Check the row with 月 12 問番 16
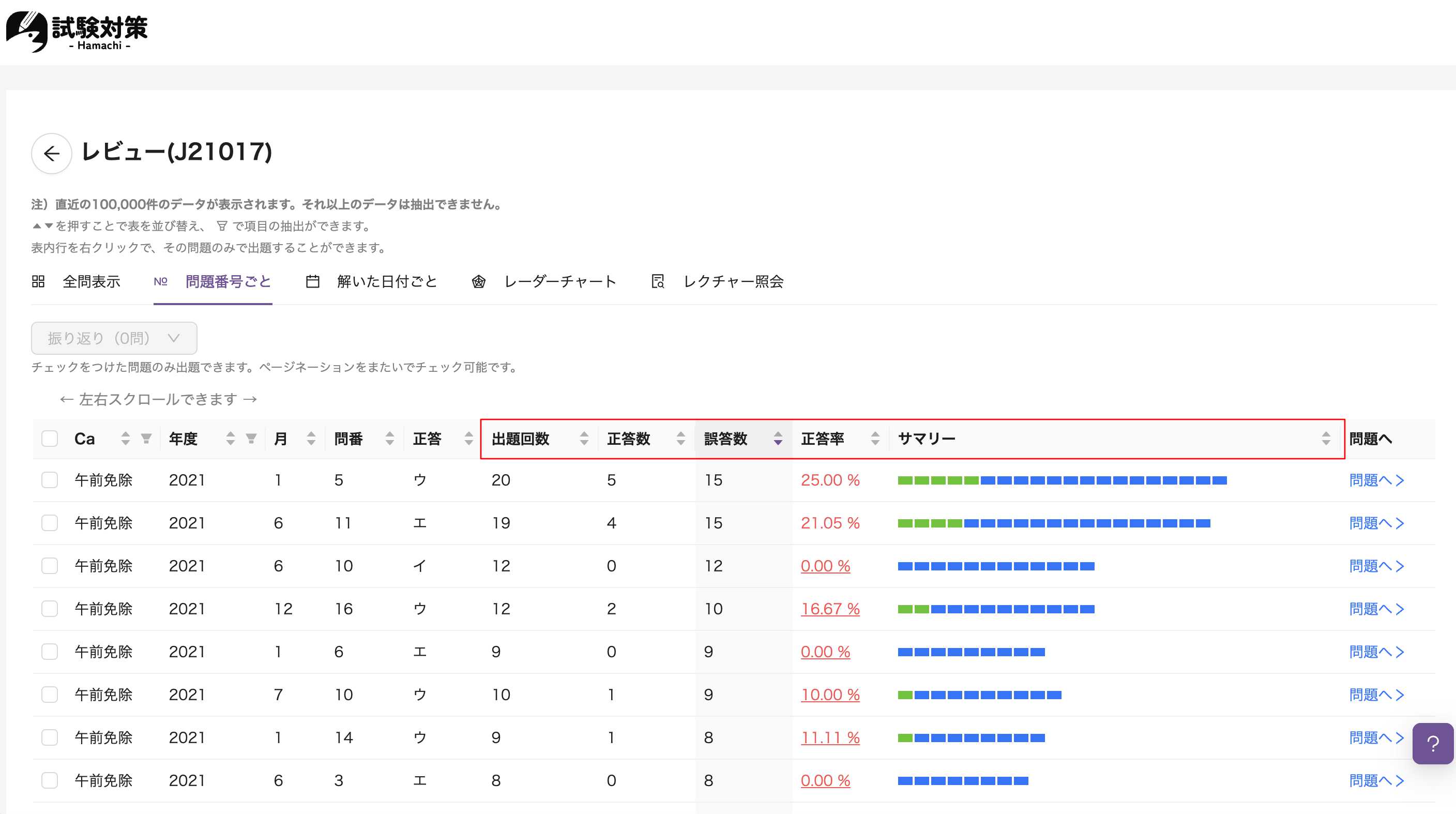Screen dimensions: 1456x814 point(50,609)
